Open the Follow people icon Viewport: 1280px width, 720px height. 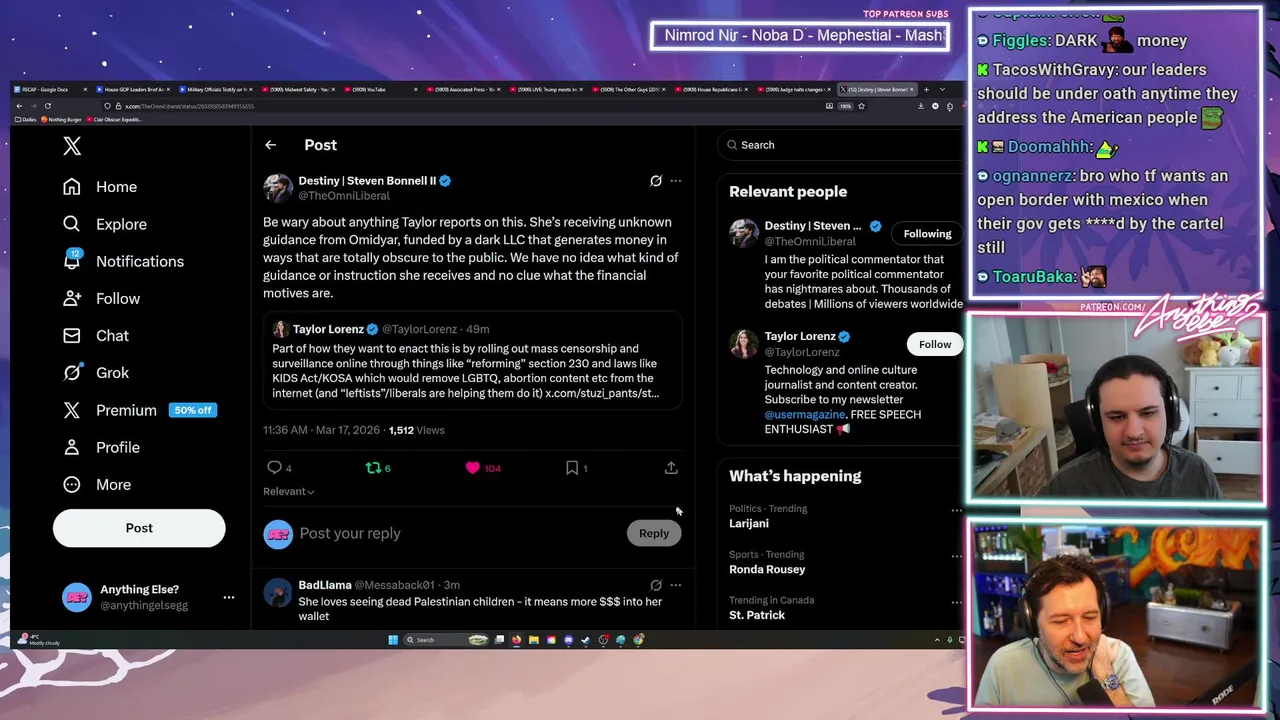[x=71, y=298]
